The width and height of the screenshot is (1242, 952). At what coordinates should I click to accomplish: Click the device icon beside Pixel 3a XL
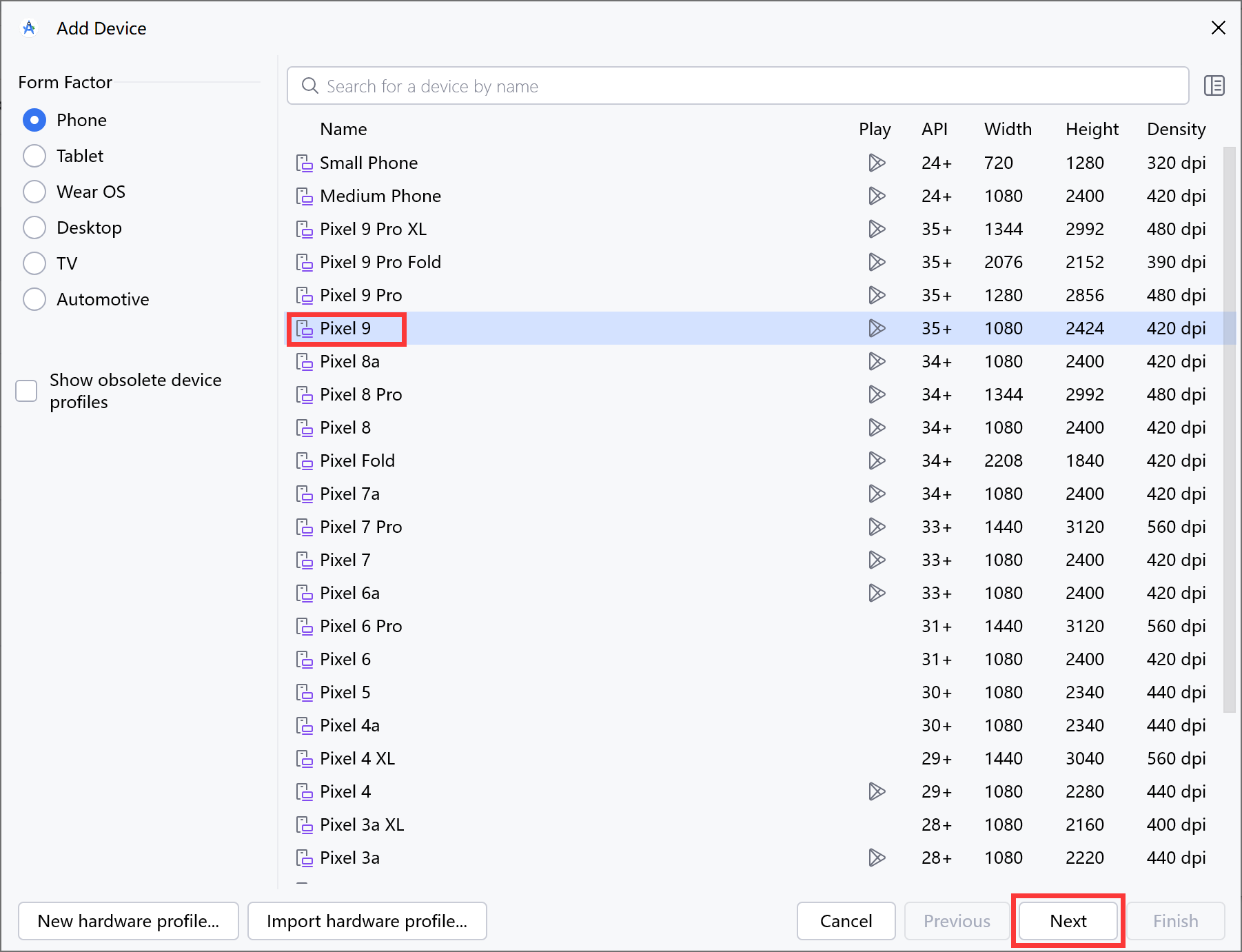click(304, 825)
